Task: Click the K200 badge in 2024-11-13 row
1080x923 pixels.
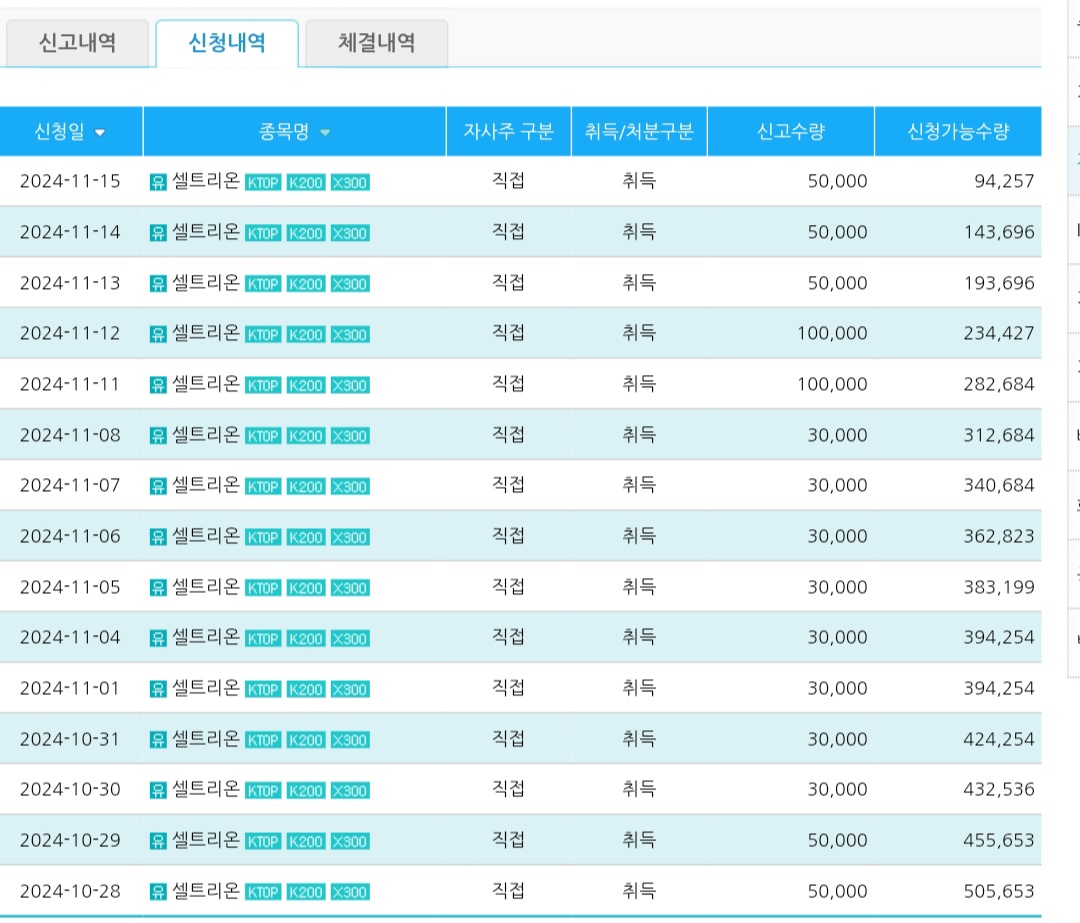Action: pyautogui.click(x=306, y=284)
